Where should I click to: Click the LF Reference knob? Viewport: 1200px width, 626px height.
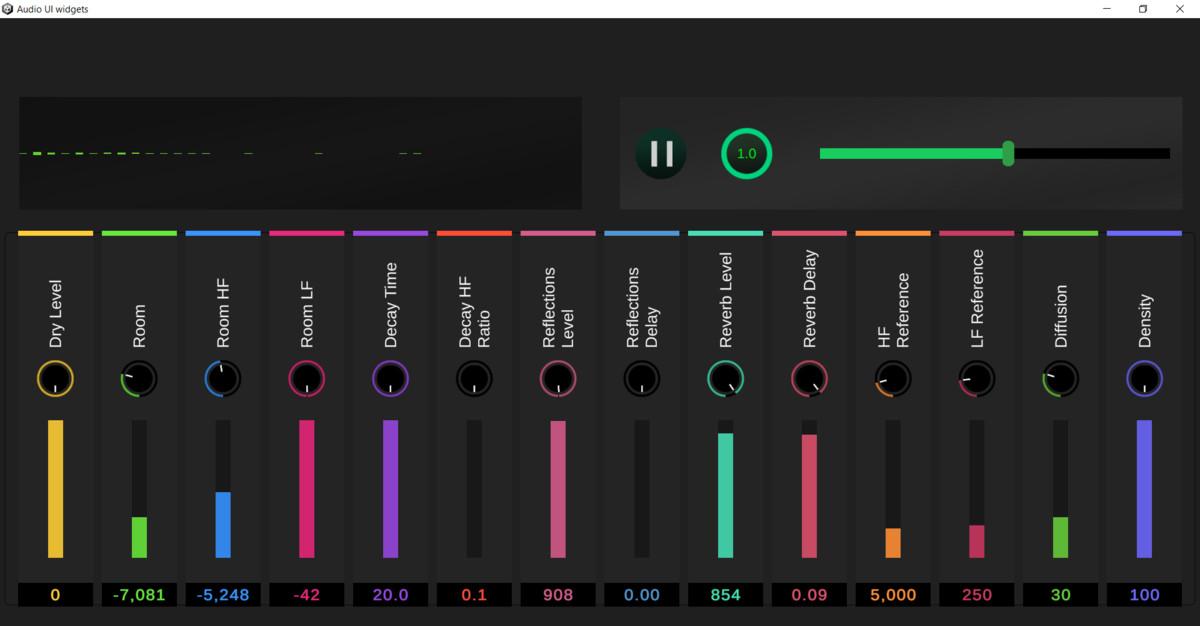tap(976, 379)
